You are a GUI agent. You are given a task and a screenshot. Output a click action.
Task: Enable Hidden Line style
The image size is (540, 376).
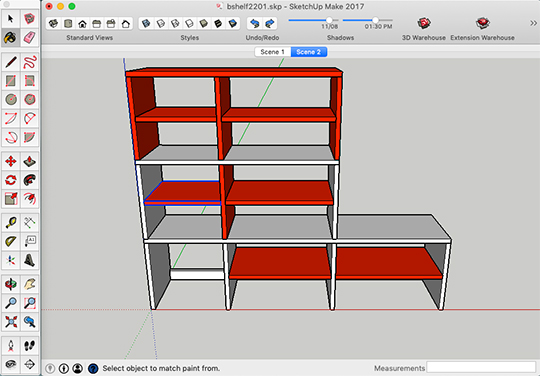point(189,23)
